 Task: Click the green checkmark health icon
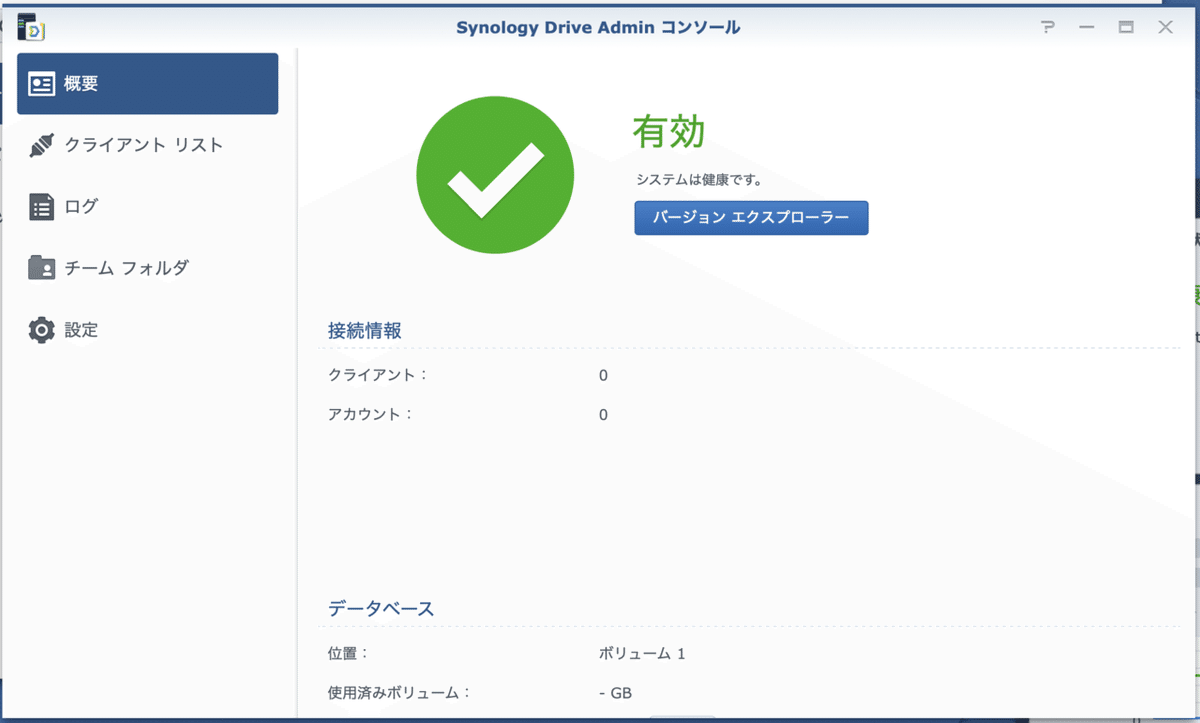pos(495,174)
